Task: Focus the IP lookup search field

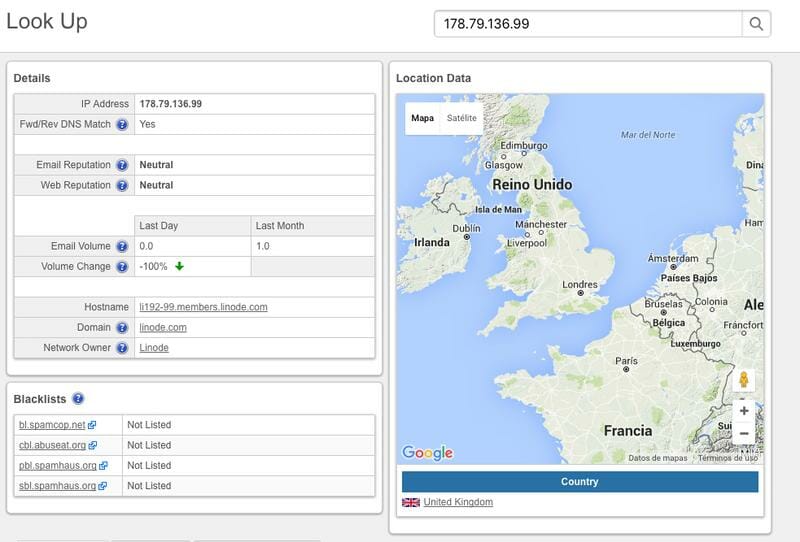Action: [x=588, y=24]
